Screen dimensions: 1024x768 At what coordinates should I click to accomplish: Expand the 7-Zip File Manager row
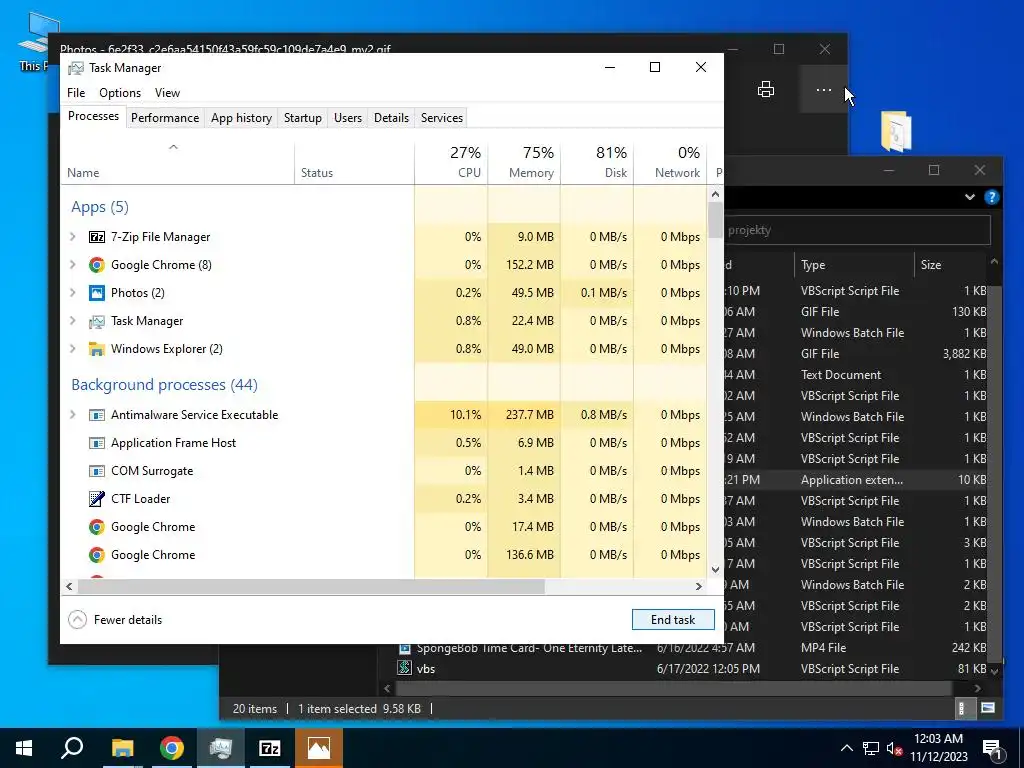[x=73, y=237]
